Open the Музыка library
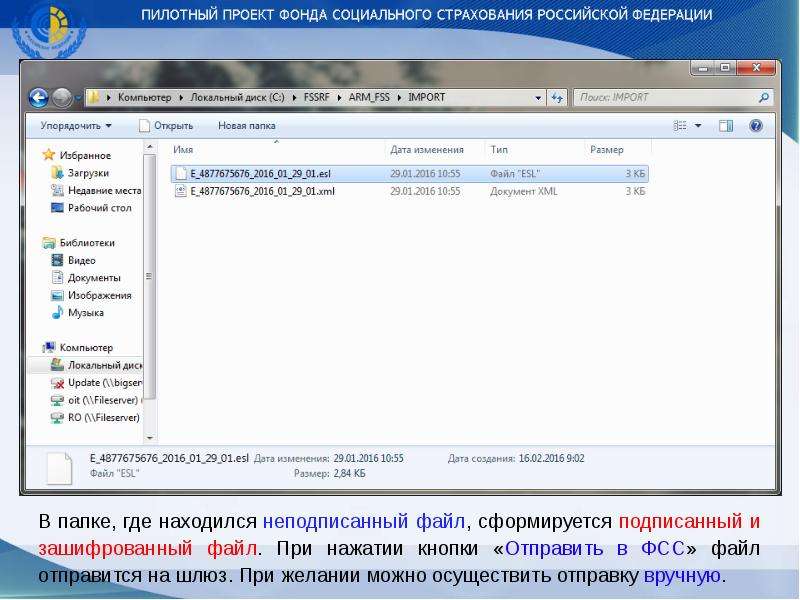The height and width of the screenshot is (600, 800). [86, 313]
